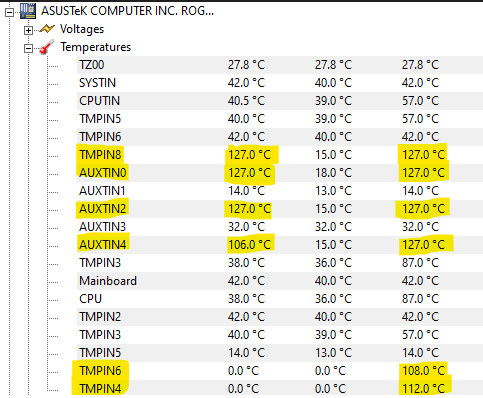Click the 87.0 °C value in CPU row

click(x=420, y=299)
